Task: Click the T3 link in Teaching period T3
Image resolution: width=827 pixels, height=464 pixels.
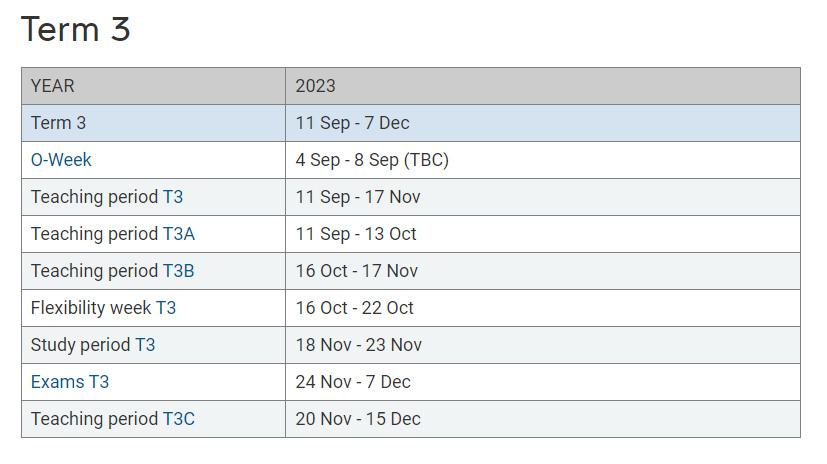Action: (173, 197)
